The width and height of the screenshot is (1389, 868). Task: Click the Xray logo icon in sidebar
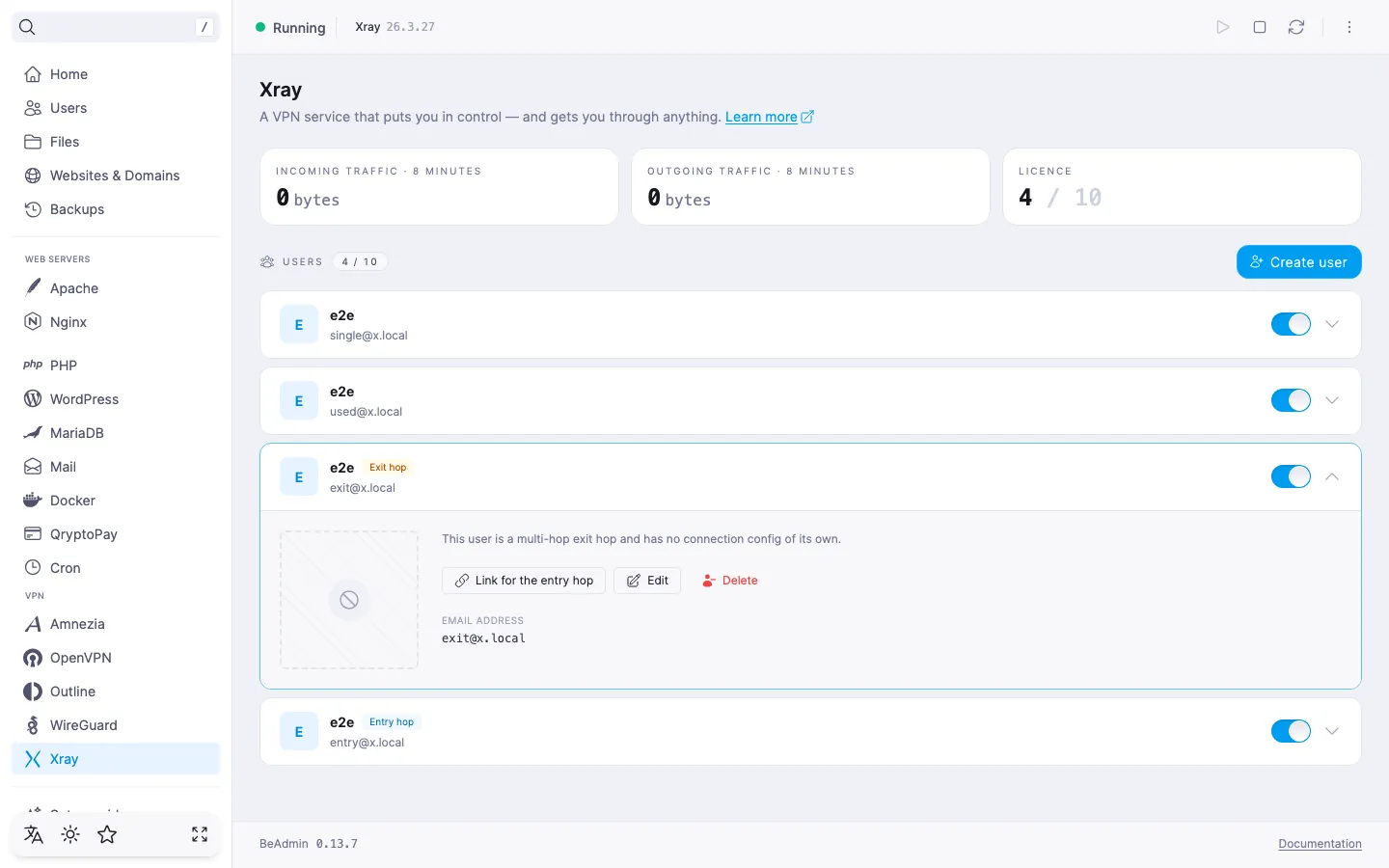point(33,759)
